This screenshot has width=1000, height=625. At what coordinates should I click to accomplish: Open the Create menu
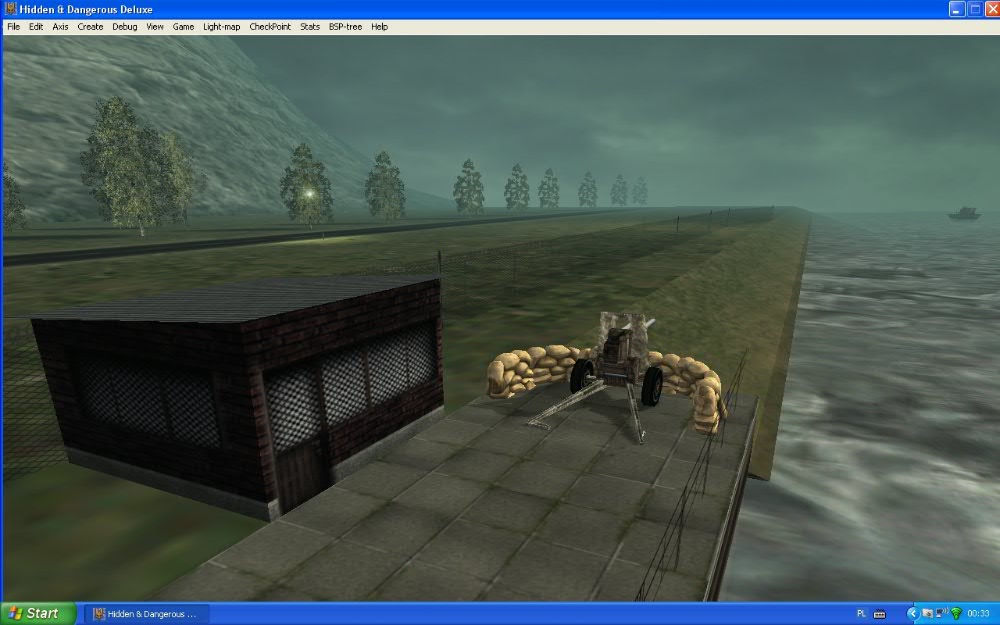(x=90, y=27)
